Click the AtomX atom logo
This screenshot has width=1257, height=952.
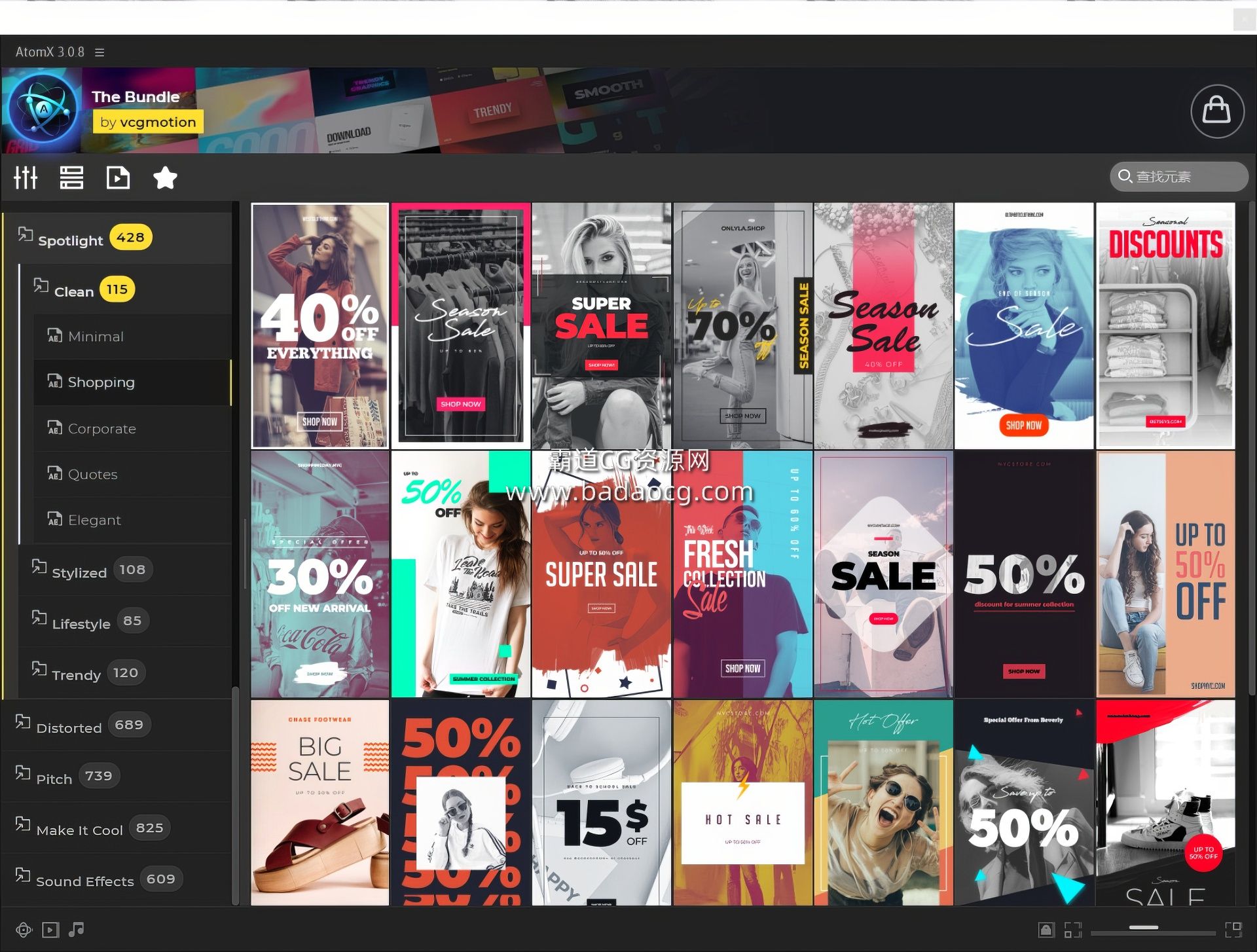click(43, 109)
